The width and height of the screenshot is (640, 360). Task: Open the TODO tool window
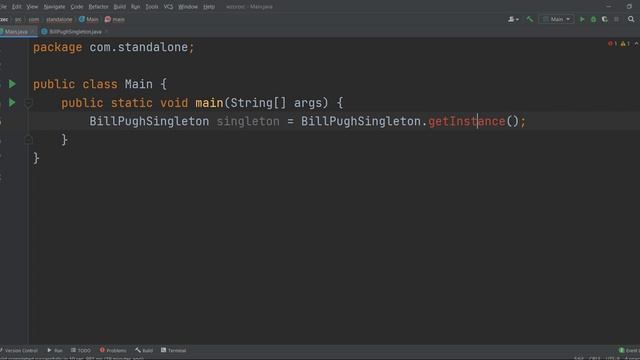pos(81,350)
